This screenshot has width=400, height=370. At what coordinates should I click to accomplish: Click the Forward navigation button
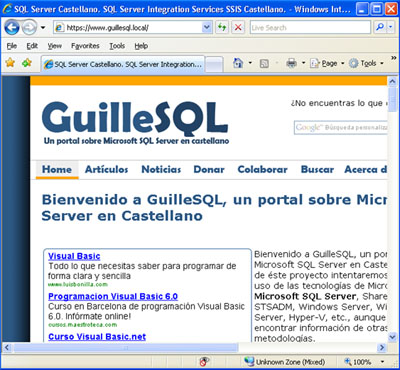29,28
